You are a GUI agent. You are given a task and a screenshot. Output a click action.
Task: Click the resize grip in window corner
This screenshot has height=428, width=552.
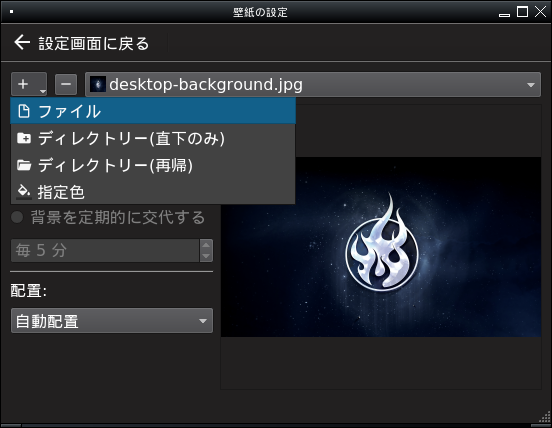(545, 417)
